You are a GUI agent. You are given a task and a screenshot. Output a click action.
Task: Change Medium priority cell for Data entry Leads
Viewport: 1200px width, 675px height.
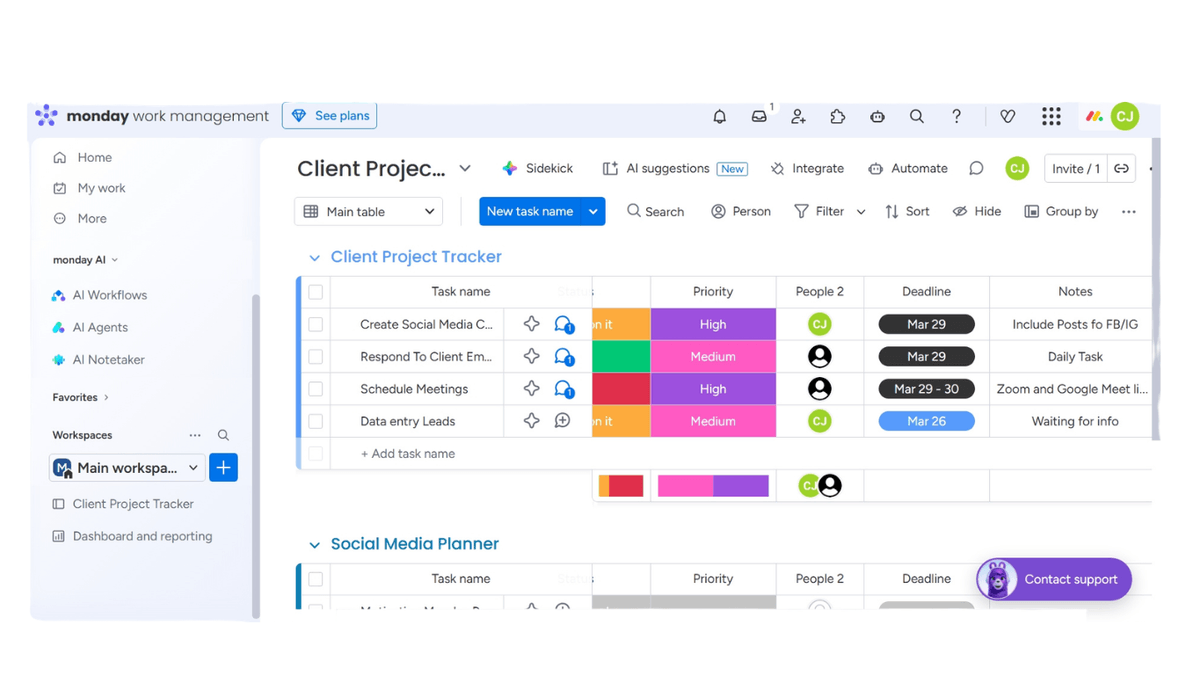click(713, 421)
